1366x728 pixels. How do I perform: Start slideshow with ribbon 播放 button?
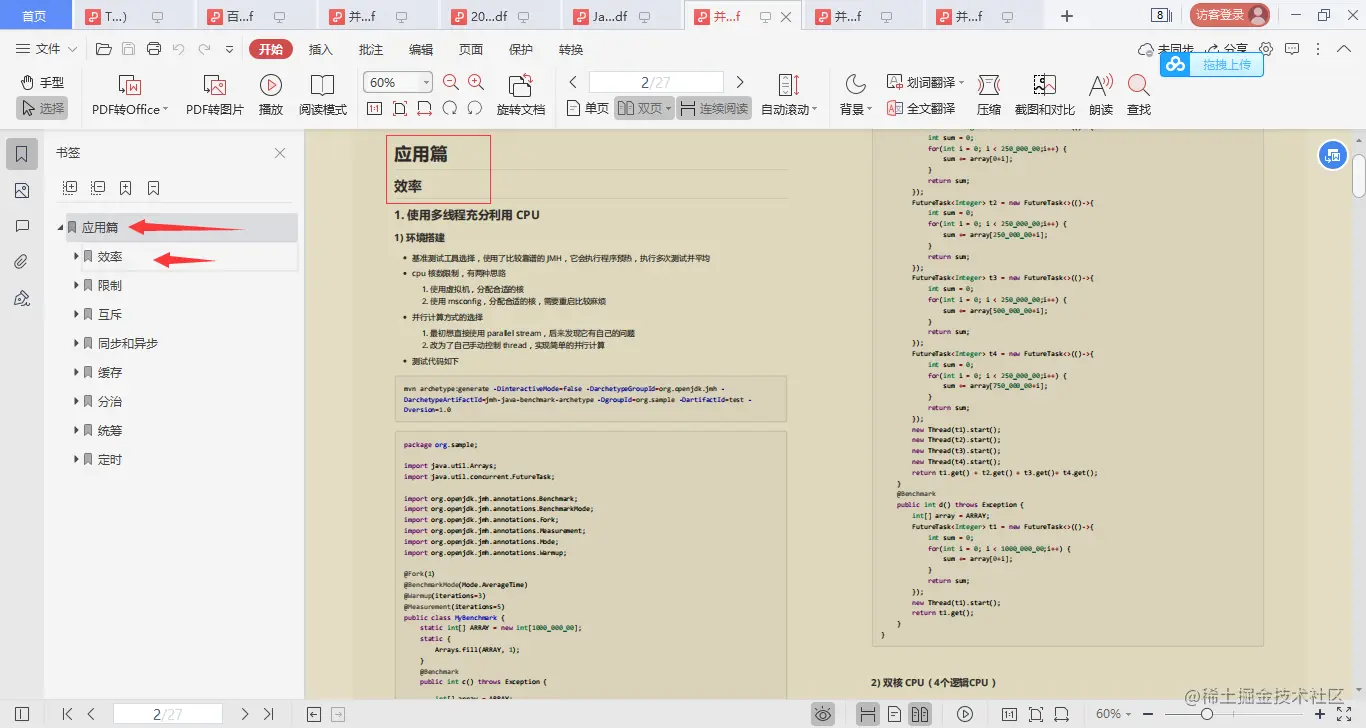[271, 96]
